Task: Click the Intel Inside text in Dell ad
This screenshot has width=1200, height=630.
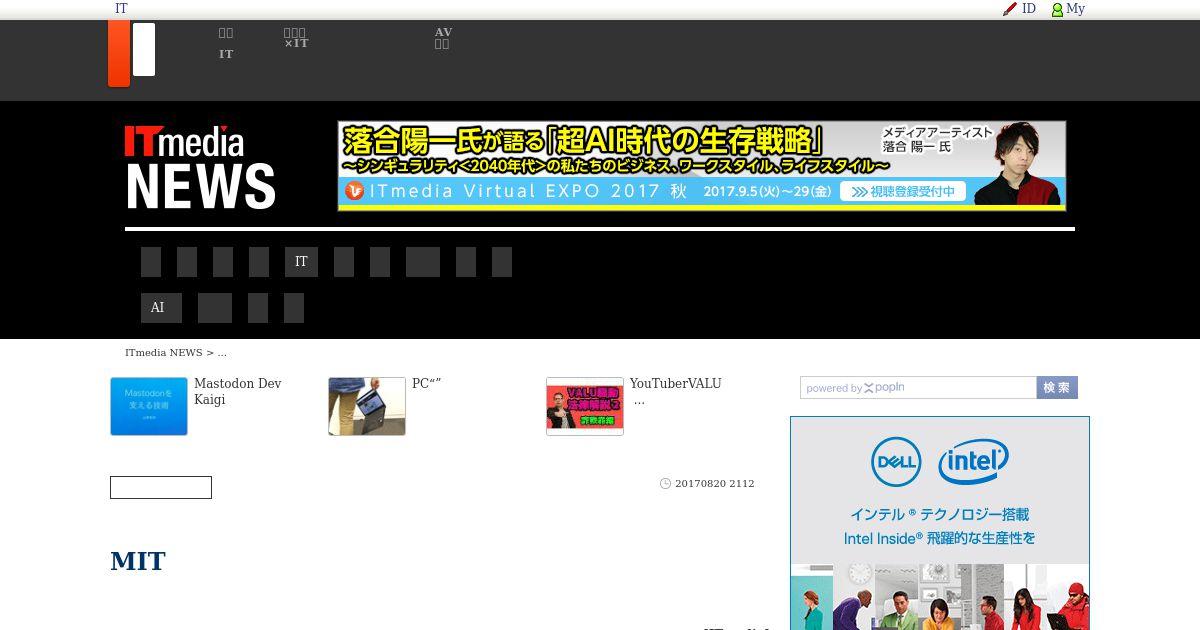Action: [940, 538]
